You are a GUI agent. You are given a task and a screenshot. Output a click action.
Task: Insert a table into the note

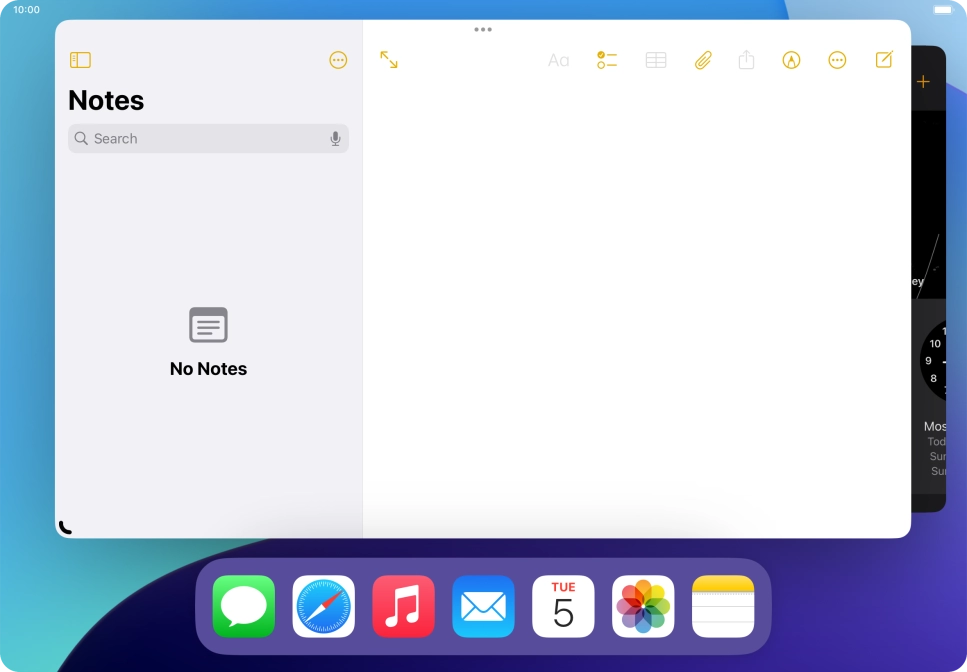click(x=655, y=60)
